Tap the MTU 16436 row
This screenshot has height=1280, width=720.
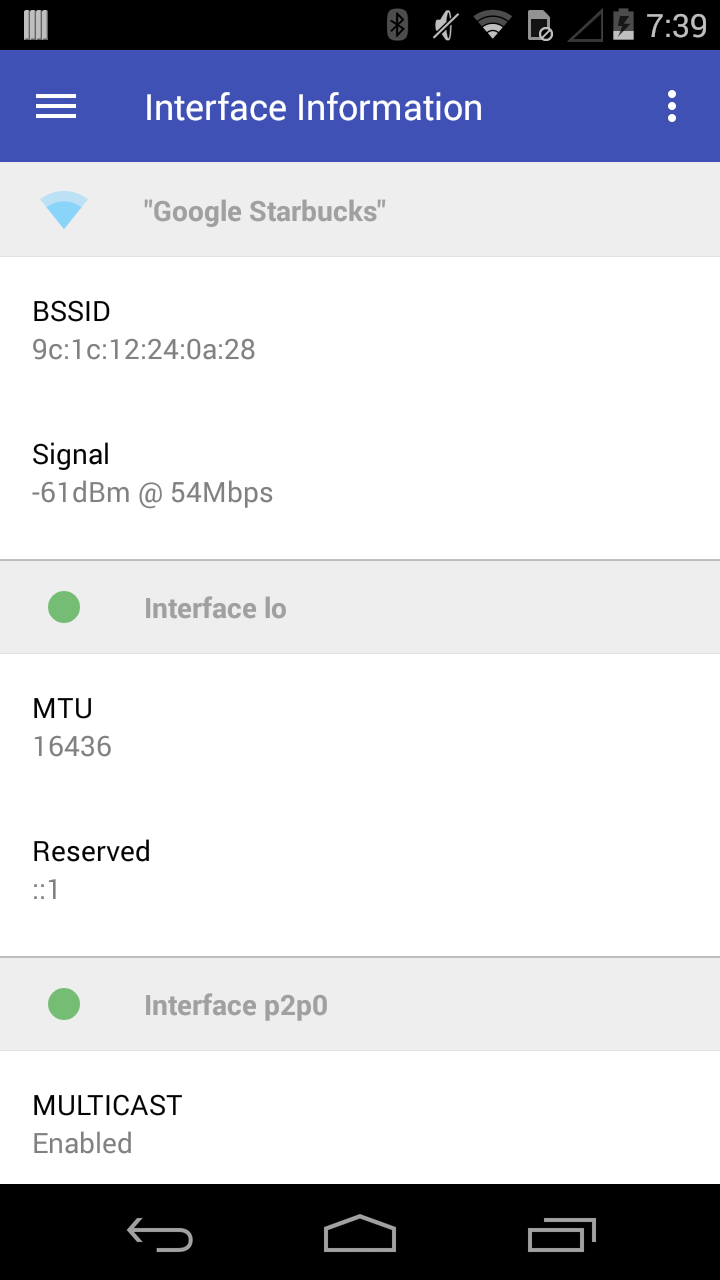(360, 727)
